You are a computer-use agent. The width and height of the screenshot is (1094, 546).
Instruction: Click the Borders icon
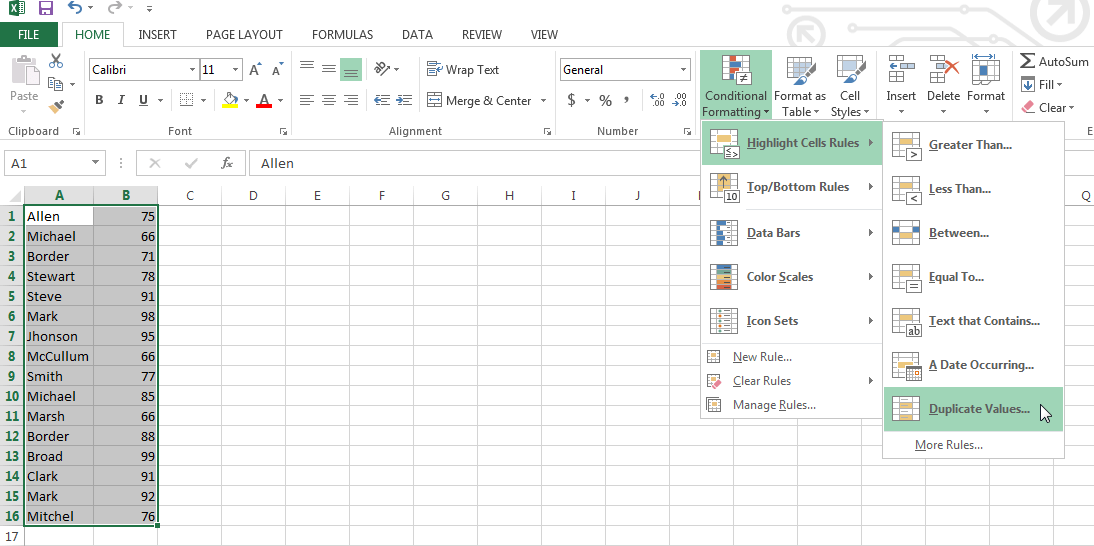186,100
